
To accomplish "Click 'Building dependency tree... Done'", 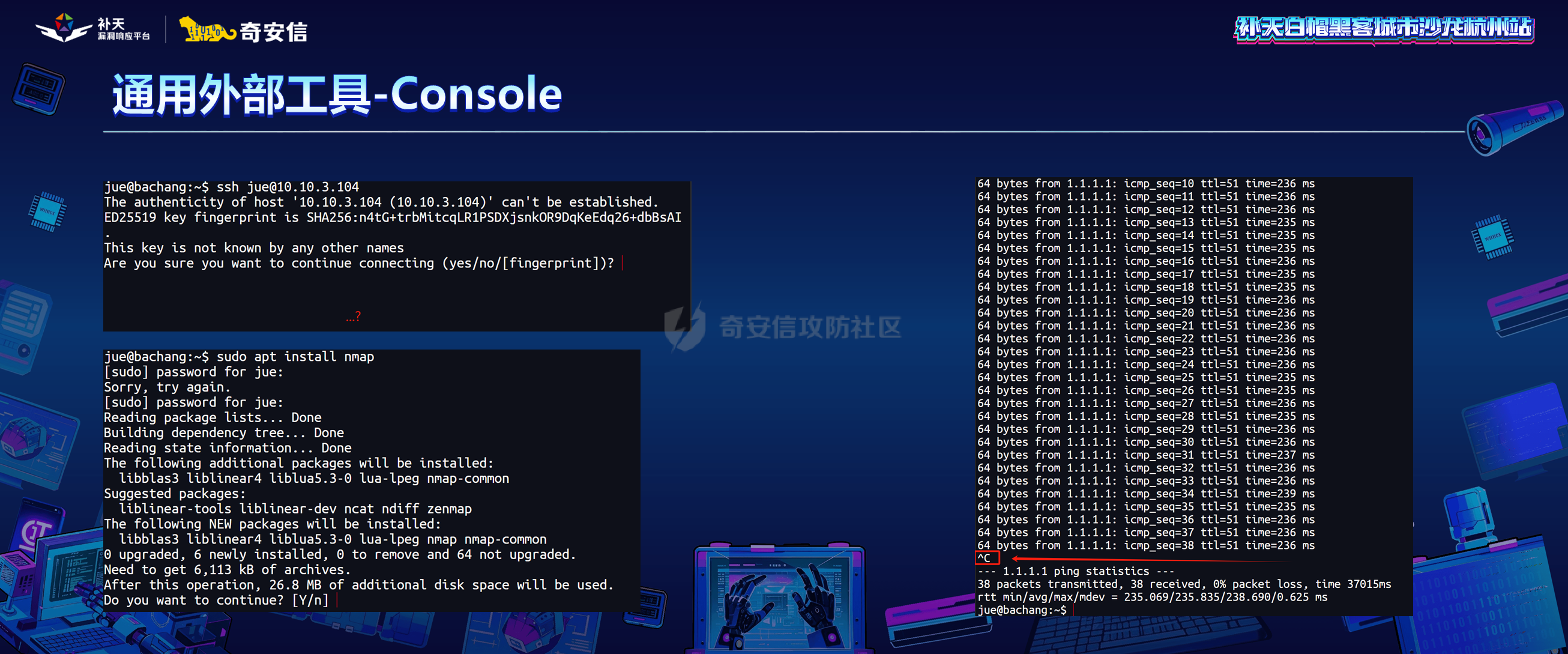I will pyautogui.click(x=224, y=433).
